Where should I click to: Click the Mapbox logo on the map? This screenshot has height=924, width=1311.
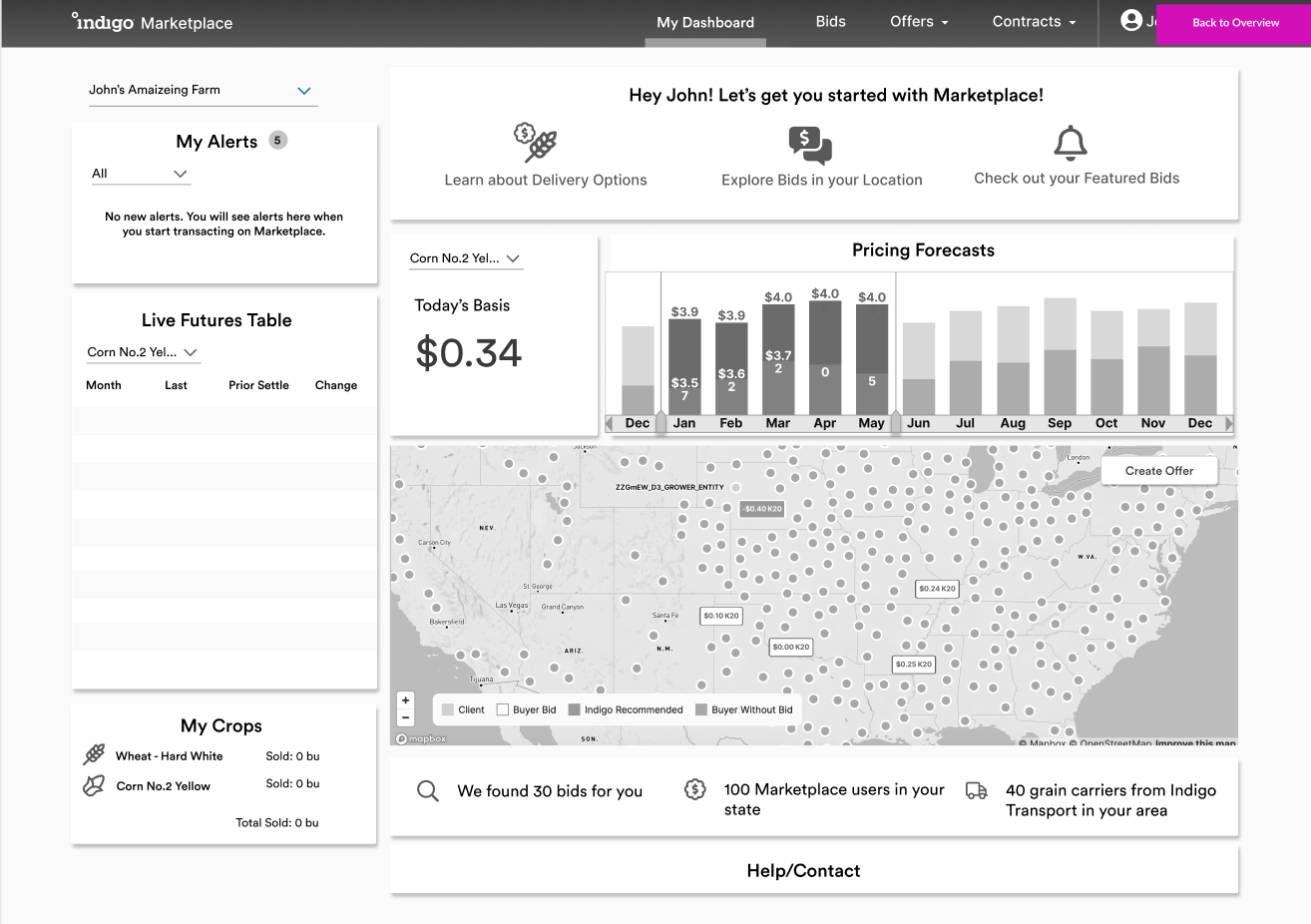pyautogui.click(x=422, y=739)
